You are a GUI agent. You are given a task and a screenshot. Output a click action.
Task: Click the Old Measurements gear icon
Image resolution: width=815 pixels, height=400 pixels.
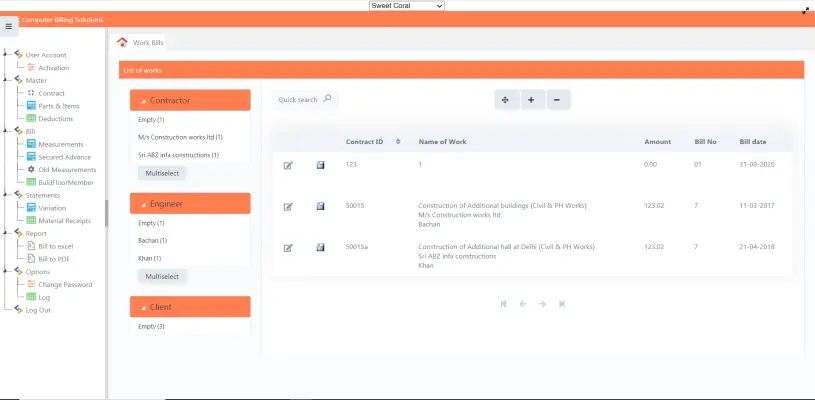point(31,169)
